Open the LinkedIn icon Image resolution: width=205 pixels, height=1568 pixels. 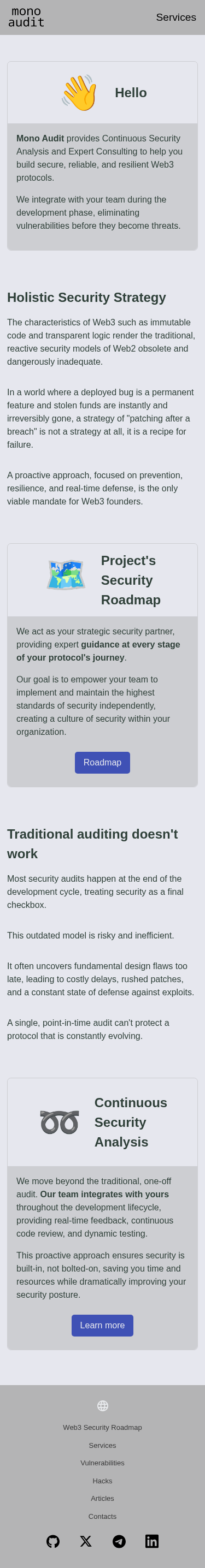tap(152, 1541)
